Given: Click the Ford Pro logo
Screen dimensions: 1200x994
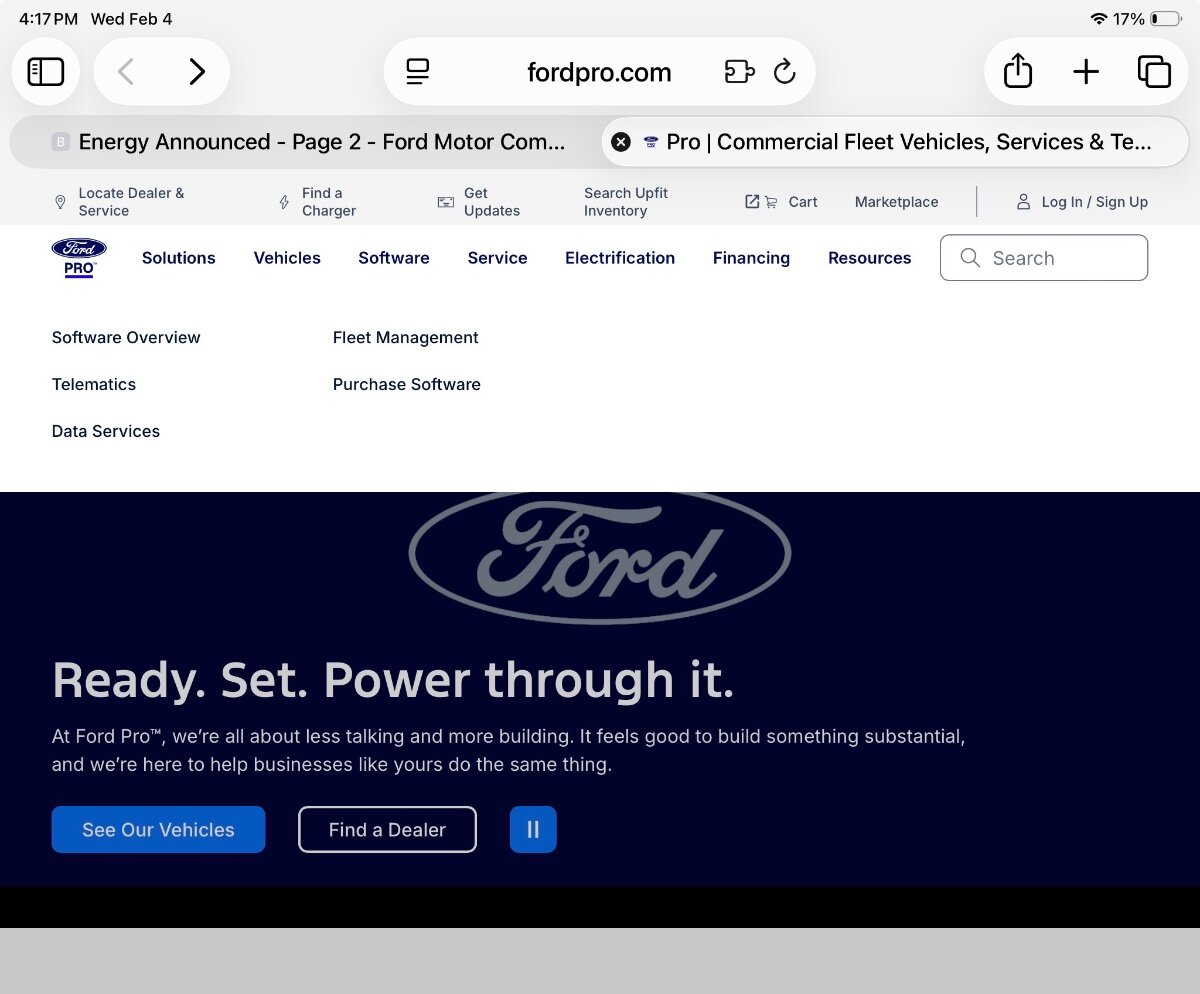Looking at the screenshot, I should (x=79, y=258).
